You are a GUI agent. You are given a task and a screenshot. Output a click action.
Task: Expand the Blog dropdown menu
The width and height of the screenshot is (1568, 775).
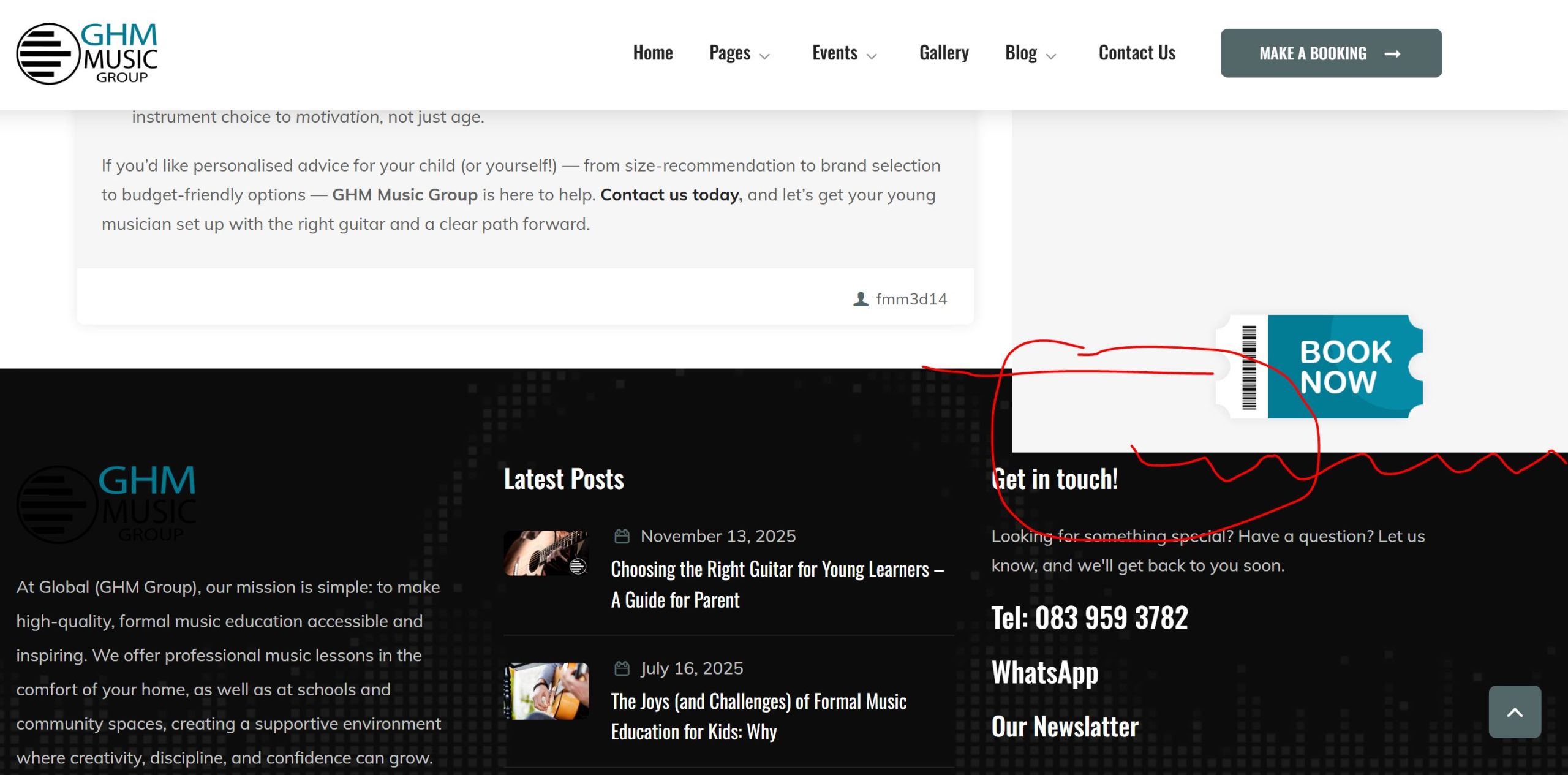[1030, 53]
